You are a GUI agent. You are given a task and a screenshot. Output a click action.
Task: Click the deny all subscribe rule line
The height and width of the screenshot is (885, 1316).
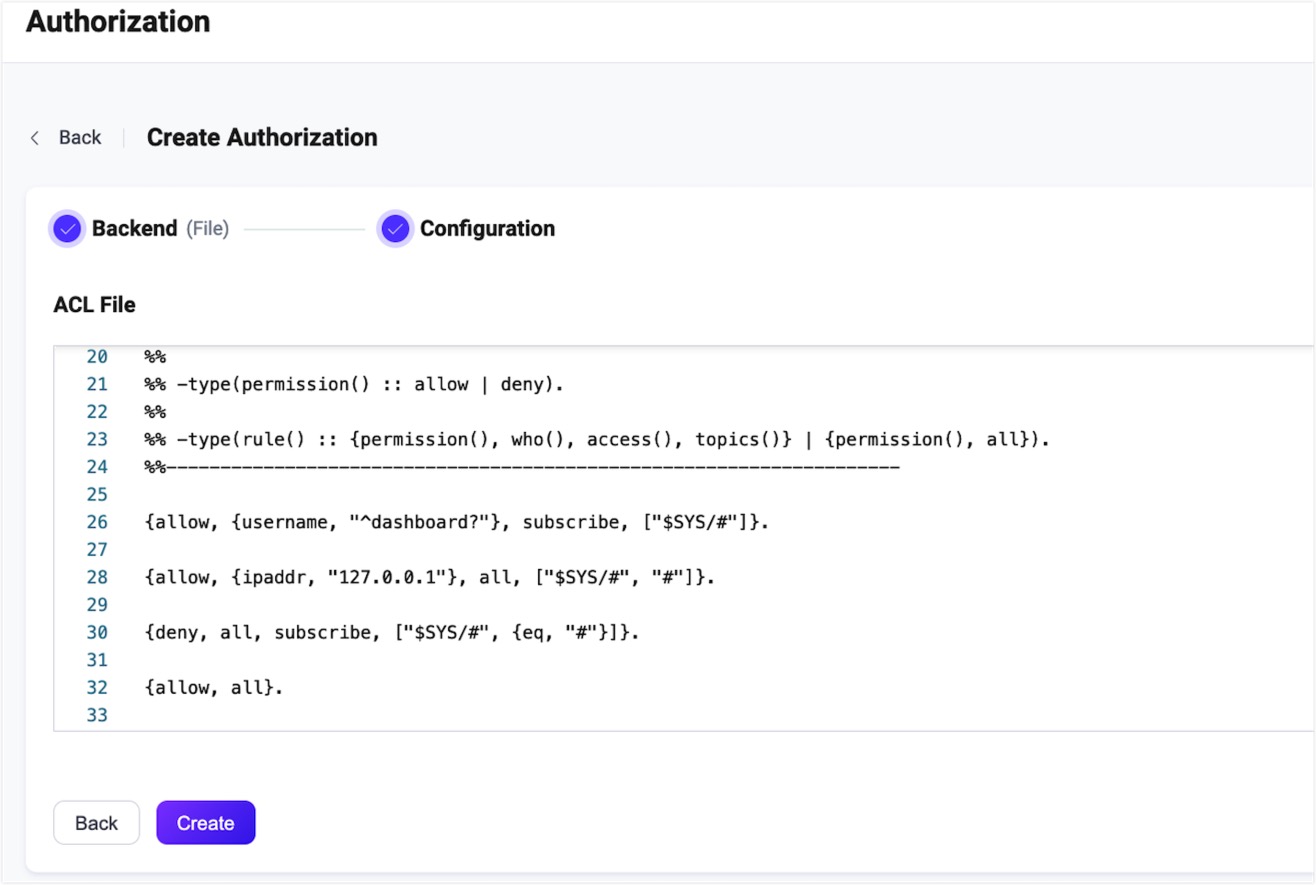coord(391,632)
